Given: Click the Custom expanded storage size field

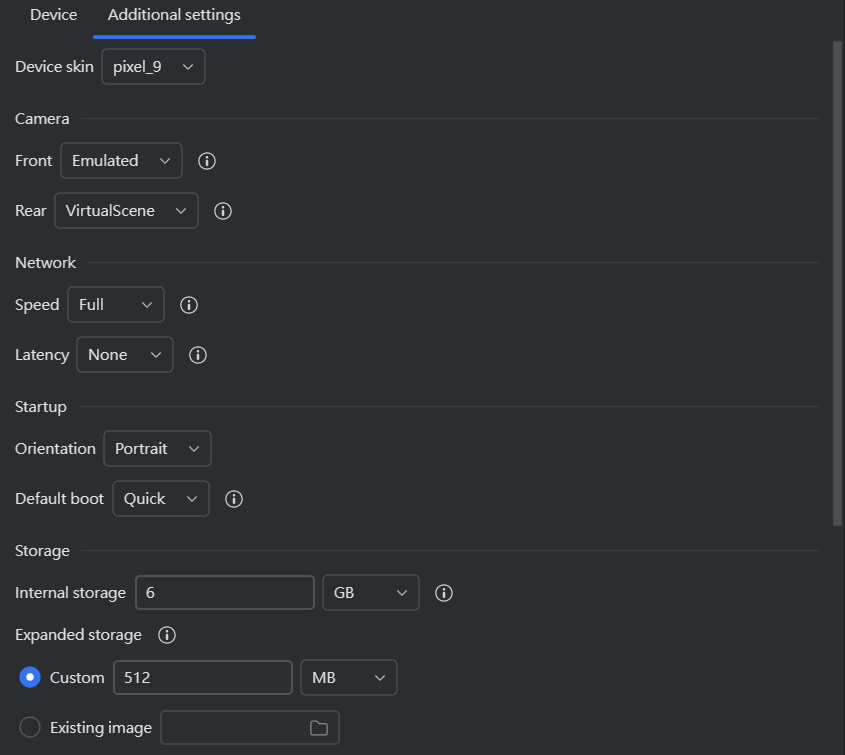Looking at the screenshot, I should pyautogui.click(x=202, y=678).
